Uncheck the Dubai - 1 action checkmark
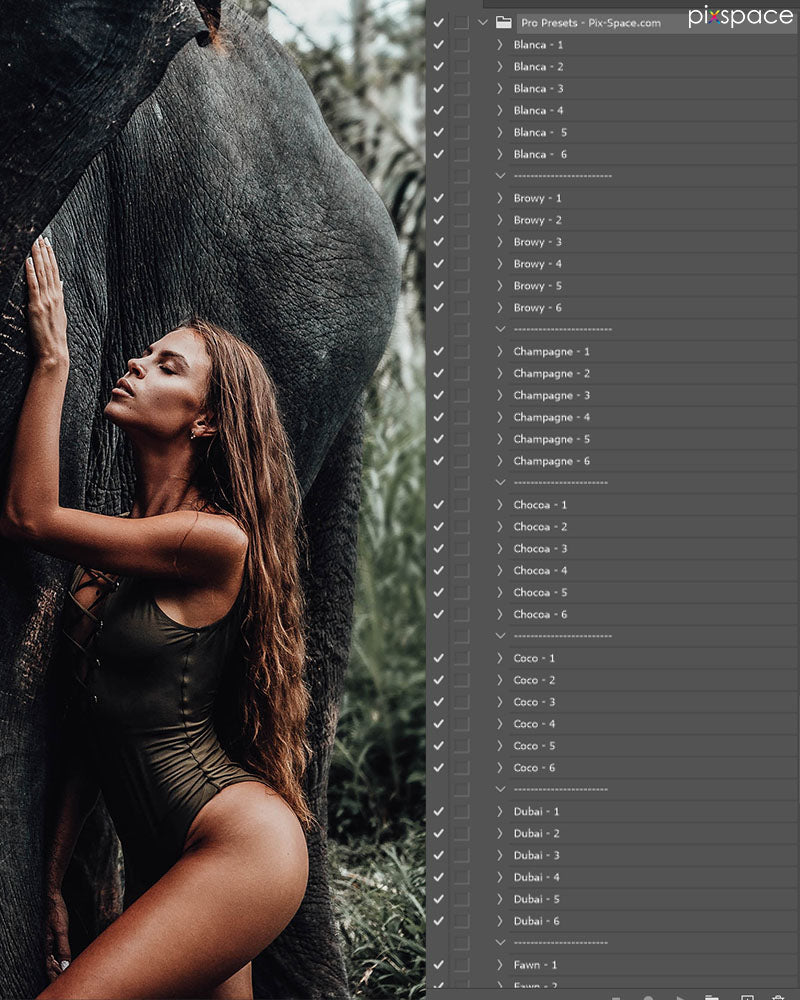The width and height of the screenshot is (800, 1000). tap(438, 811)
